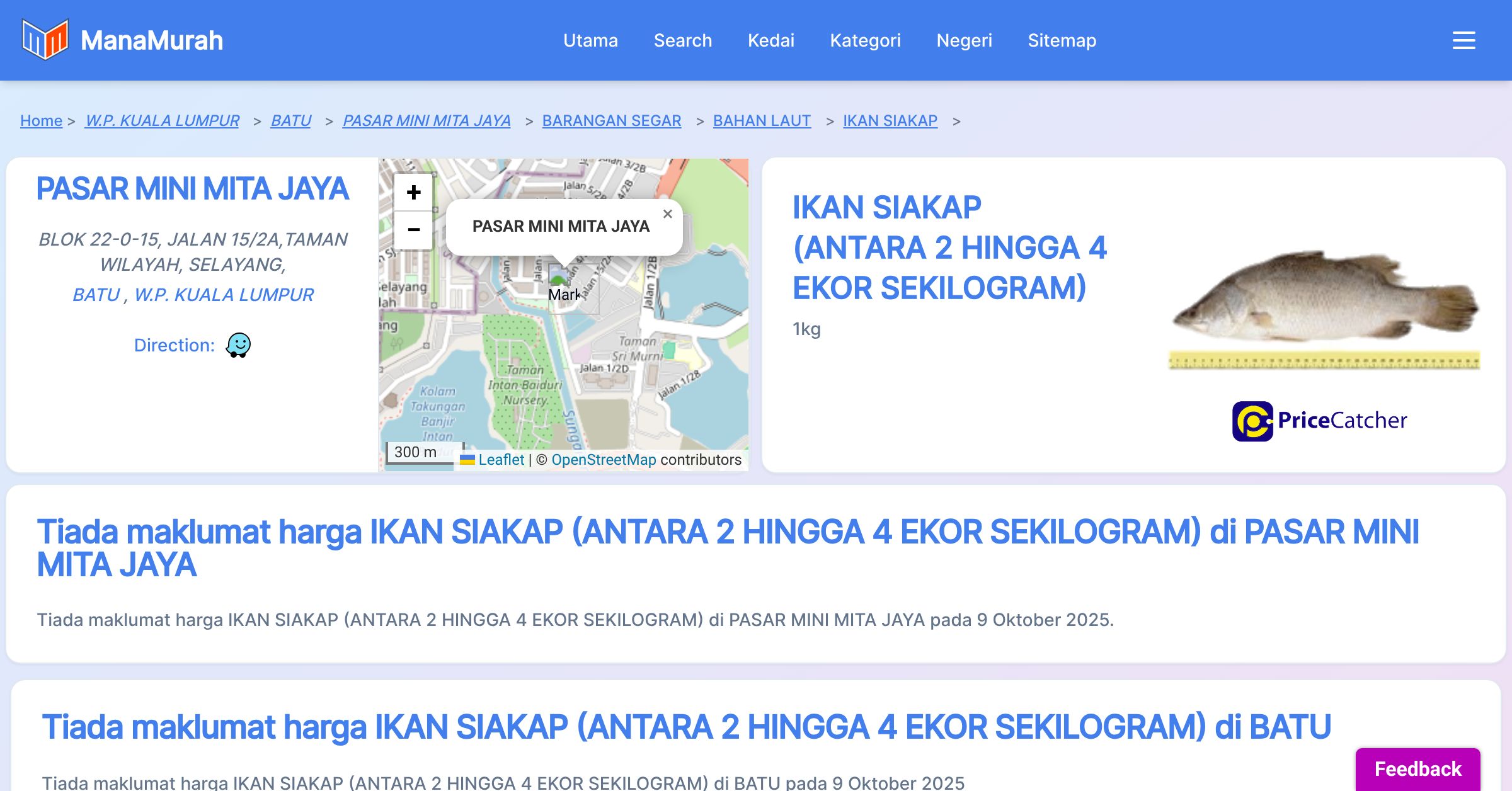
Task: Open the BAHAN LAUT breadcrumb link
Action: pos(761,120)
